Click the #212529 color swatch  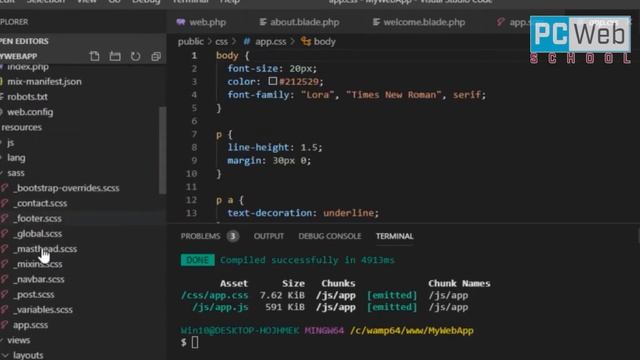coord(273,81)
